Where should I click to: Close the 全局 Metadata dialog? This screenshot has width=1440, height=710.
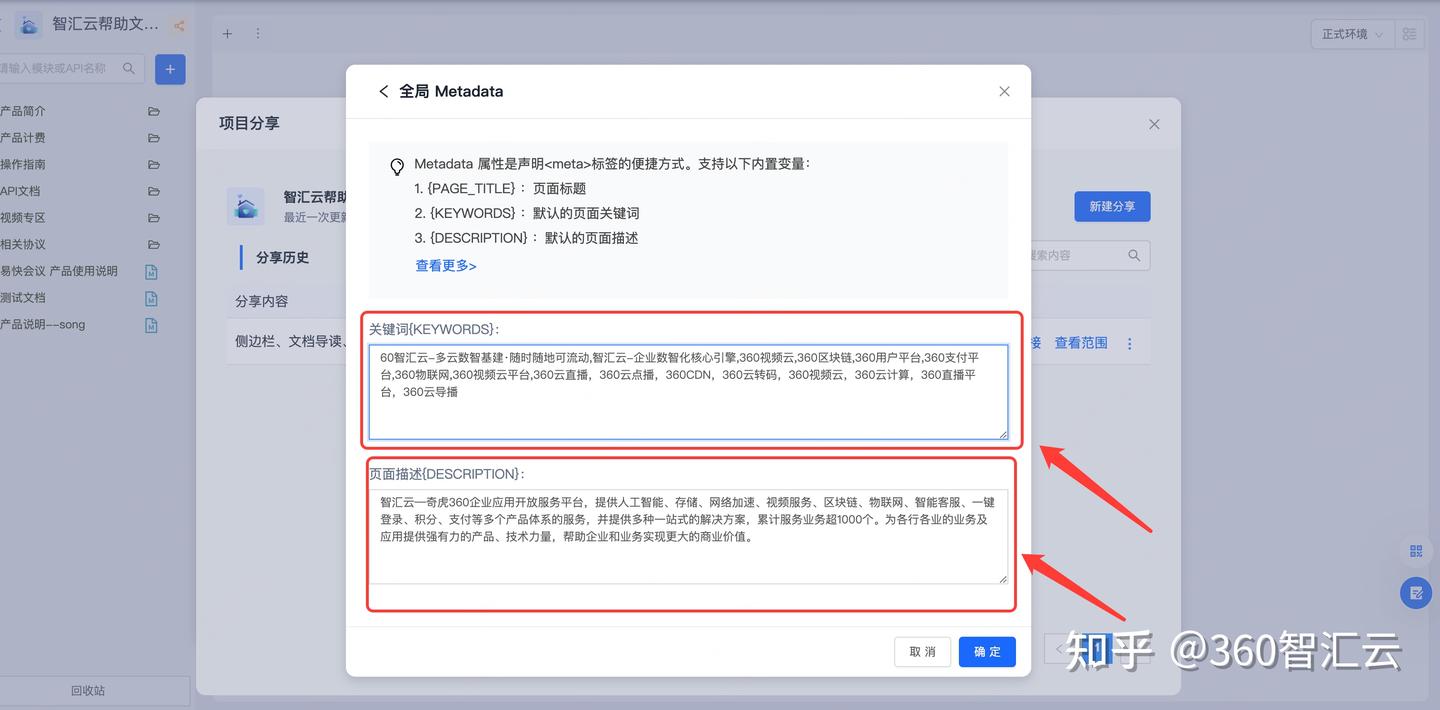coord(1004,91)
